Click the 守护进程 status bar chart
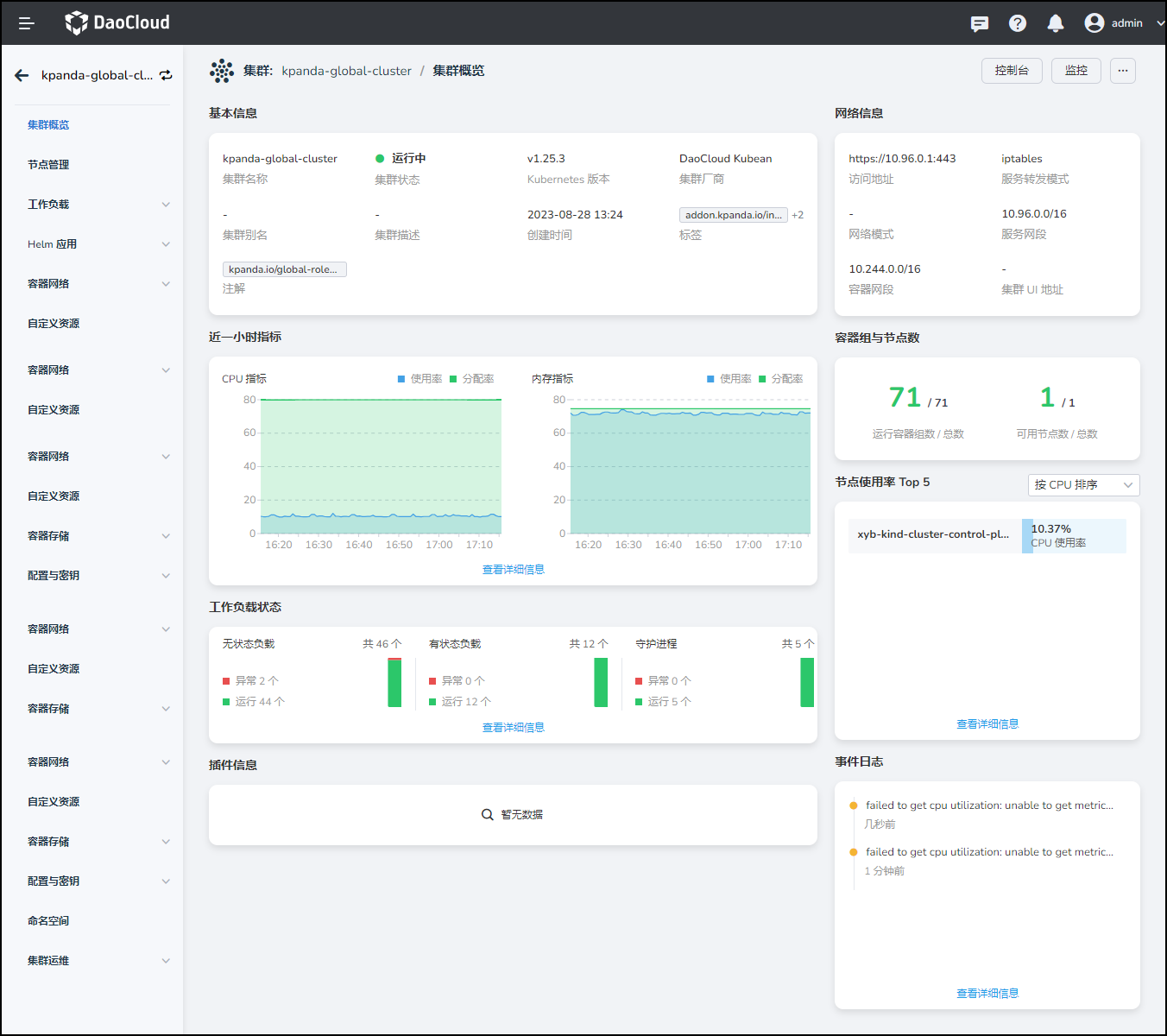Viewport: 1167px width, 1036px height. 807,682
